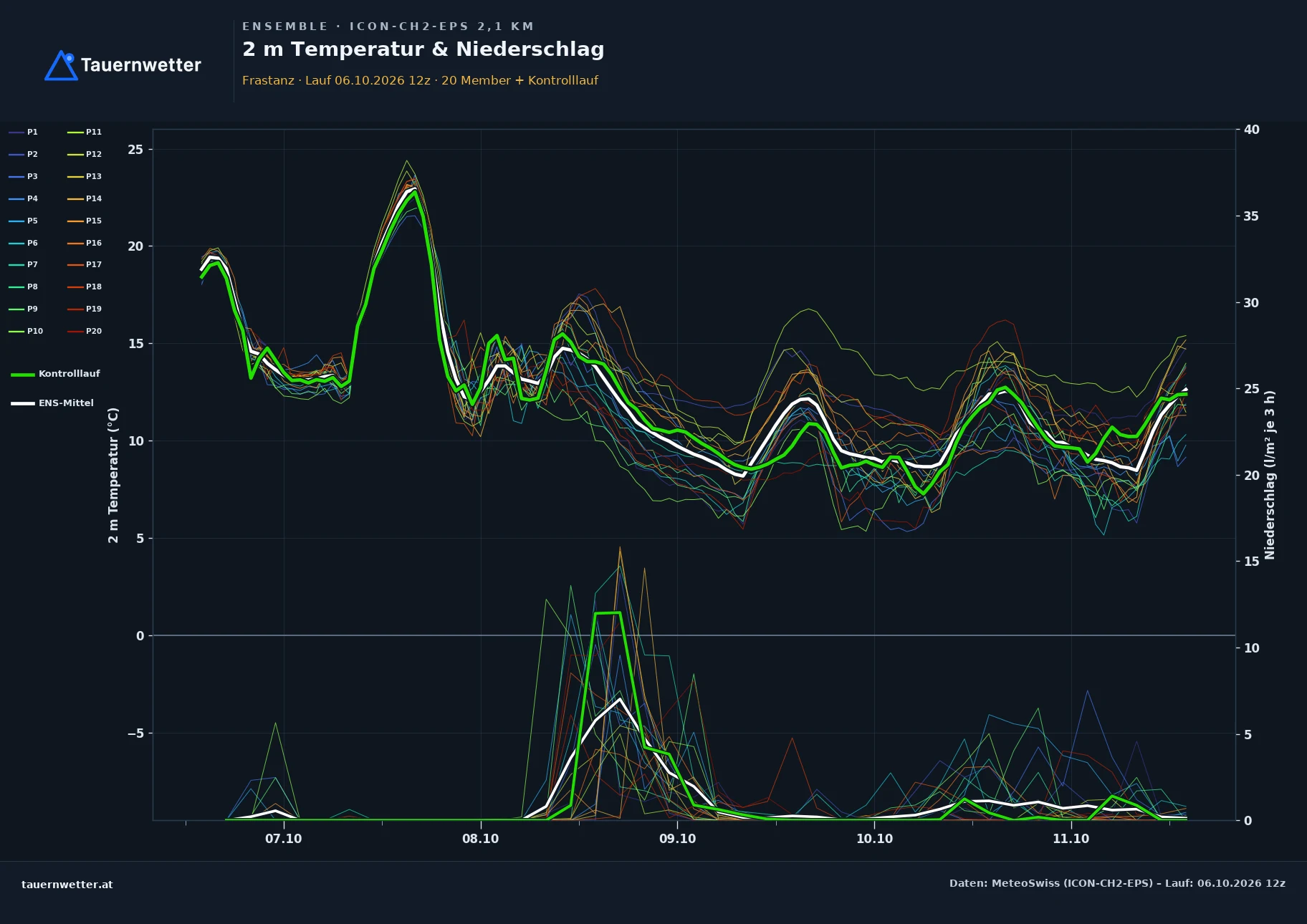The height and width of the screenshot is (924, 1307).
Task: Click the P14 legend entry
Action: coord(85,198)
